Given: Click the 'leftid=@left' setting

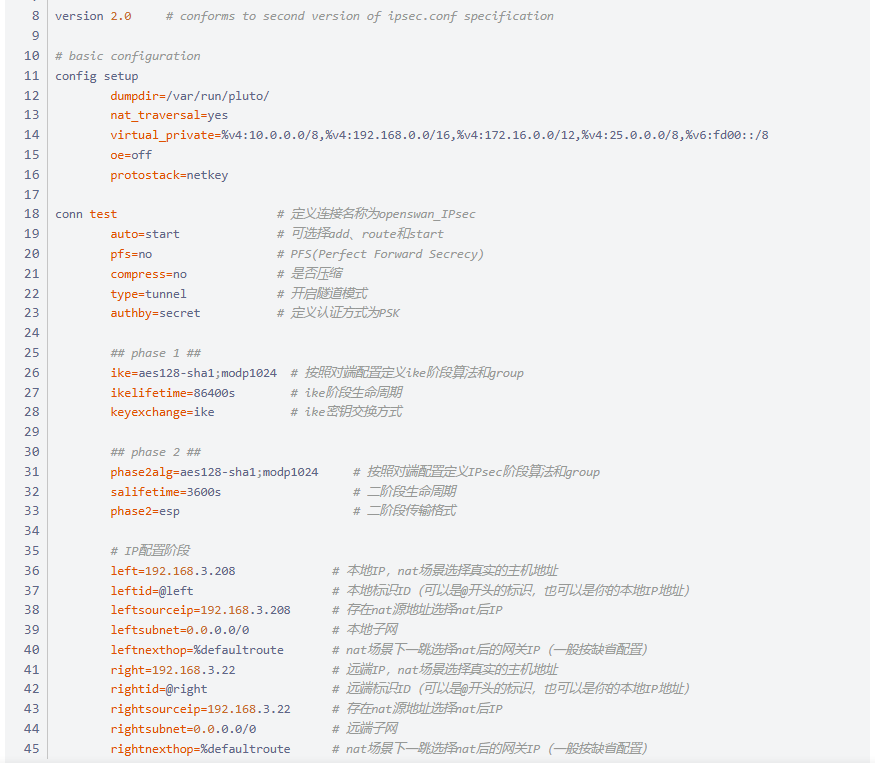Looking at the screenshot, I should point(152,591).
